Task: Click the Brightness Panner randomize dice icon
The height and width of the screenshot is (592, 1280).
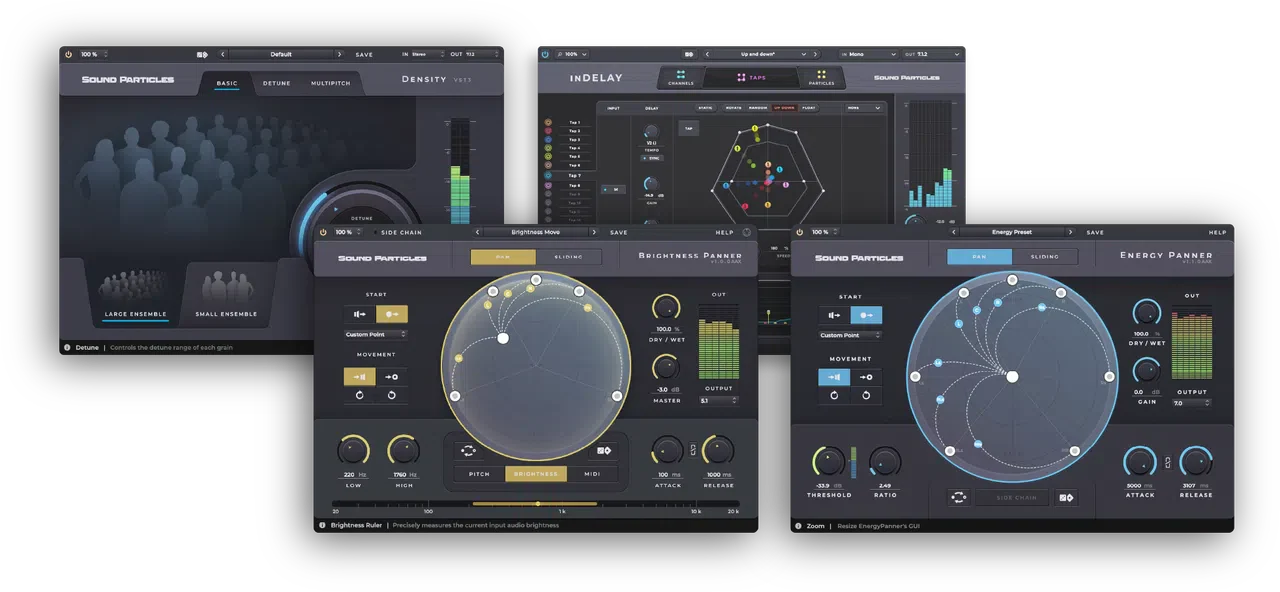Action: 604,450
